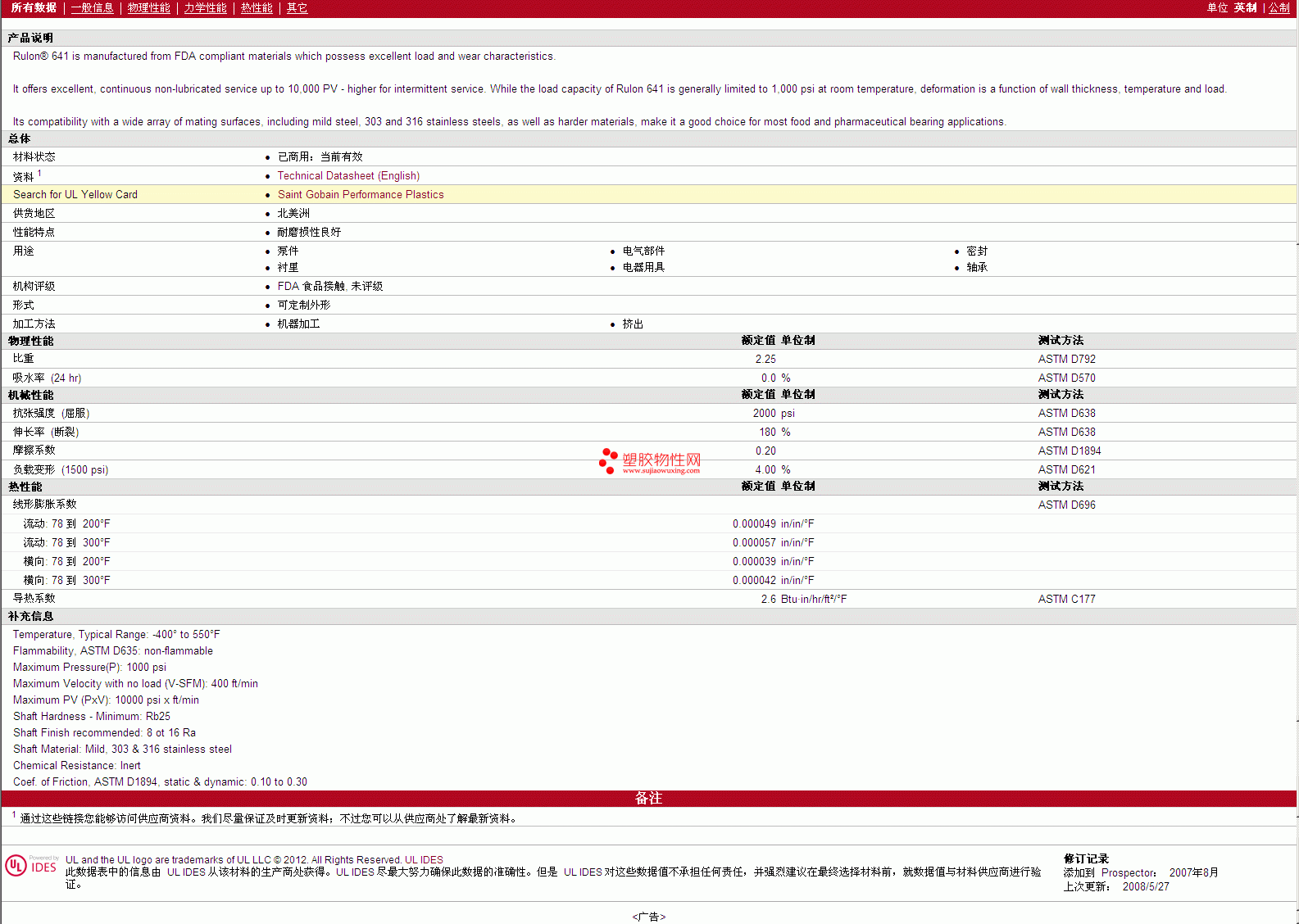Switch units to 公制
The height and width of the screenshot is (924, 1299).
(1279, 7)
